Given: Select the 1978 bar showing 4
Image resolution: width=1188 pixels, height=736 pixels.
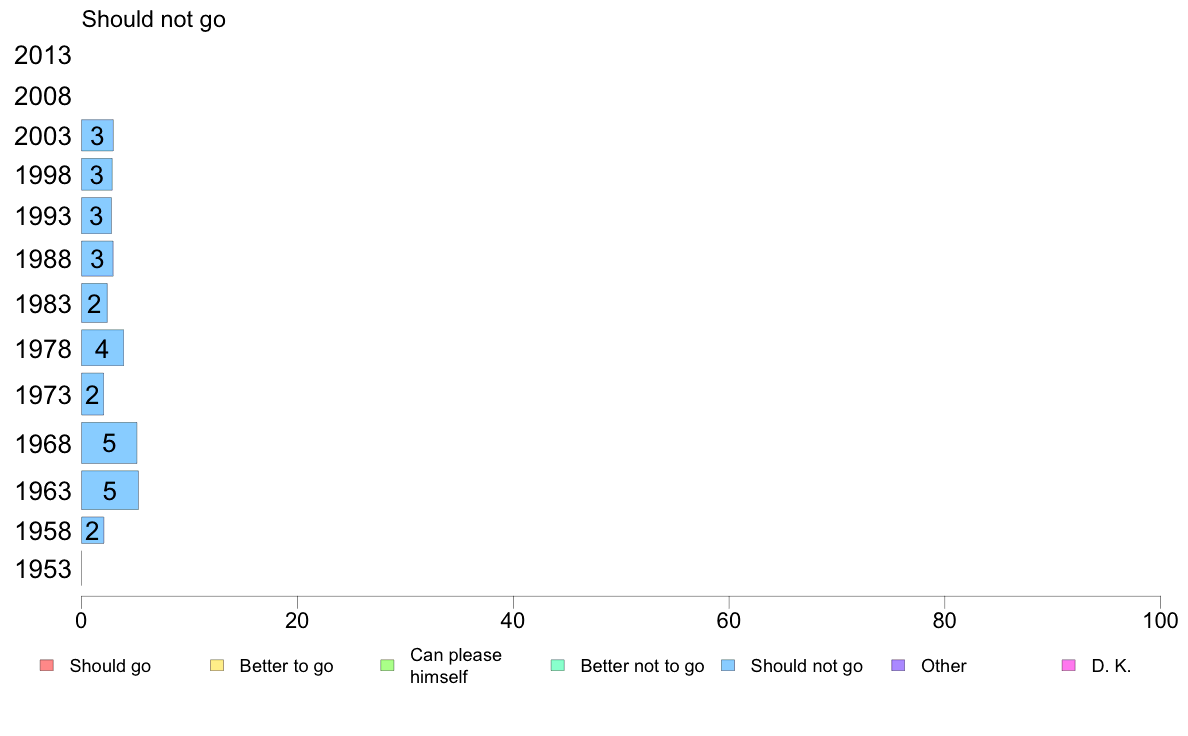Looking at the screenshot, I should pyautogui.click(x=102, y=348).
